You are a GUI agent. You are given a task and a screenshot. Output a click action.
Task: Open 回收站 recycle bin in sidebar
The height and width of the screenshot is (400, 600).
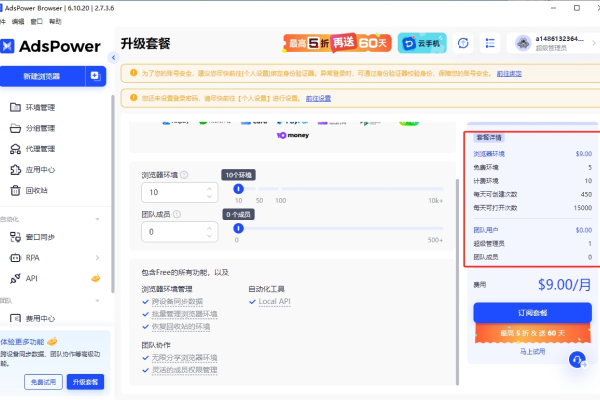[36, 190]
